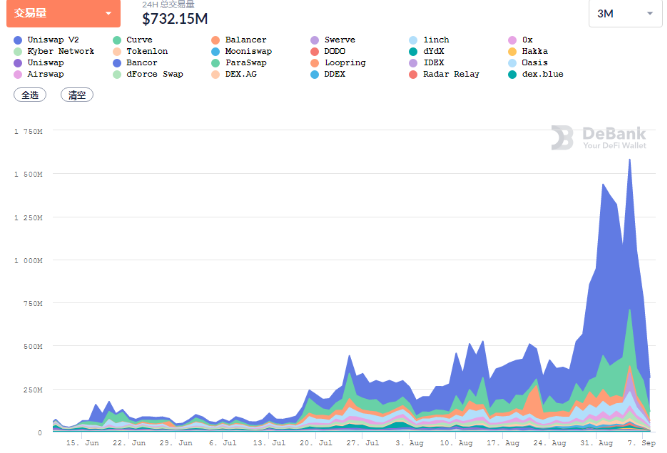Click the Airswap legend dot
The width and height of the screenshot is (667, 453).
[x=18, y=74]
